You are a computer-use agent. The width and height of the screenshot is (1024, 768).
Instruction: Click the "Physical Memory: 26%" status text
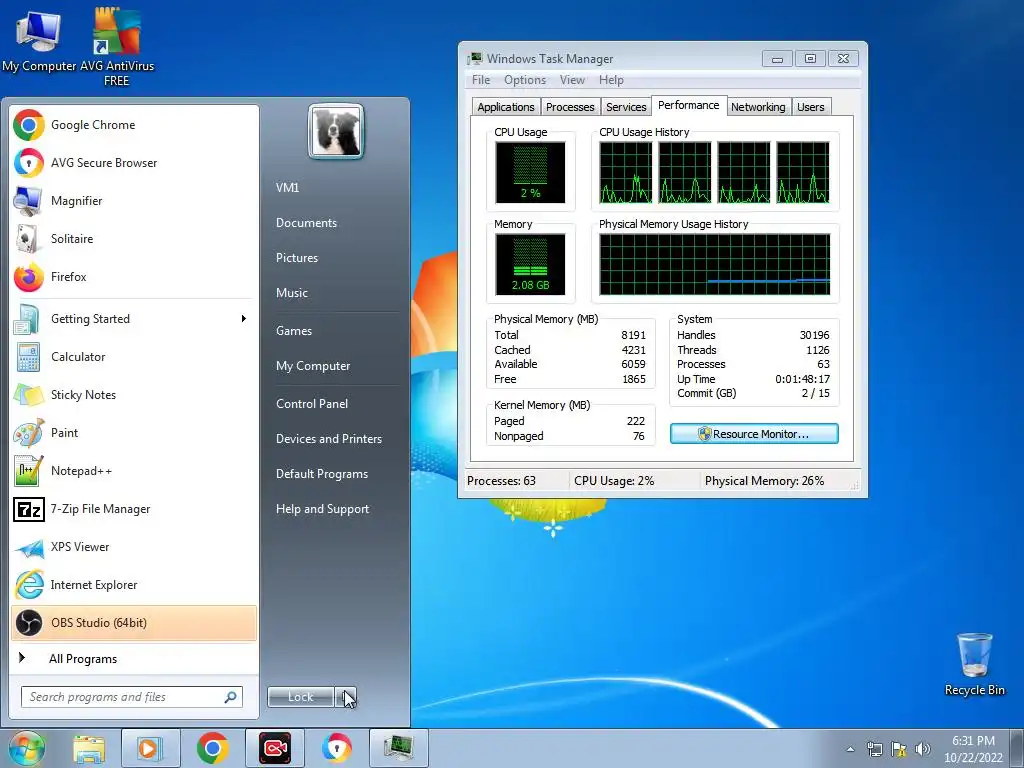(x=764, y=481)
